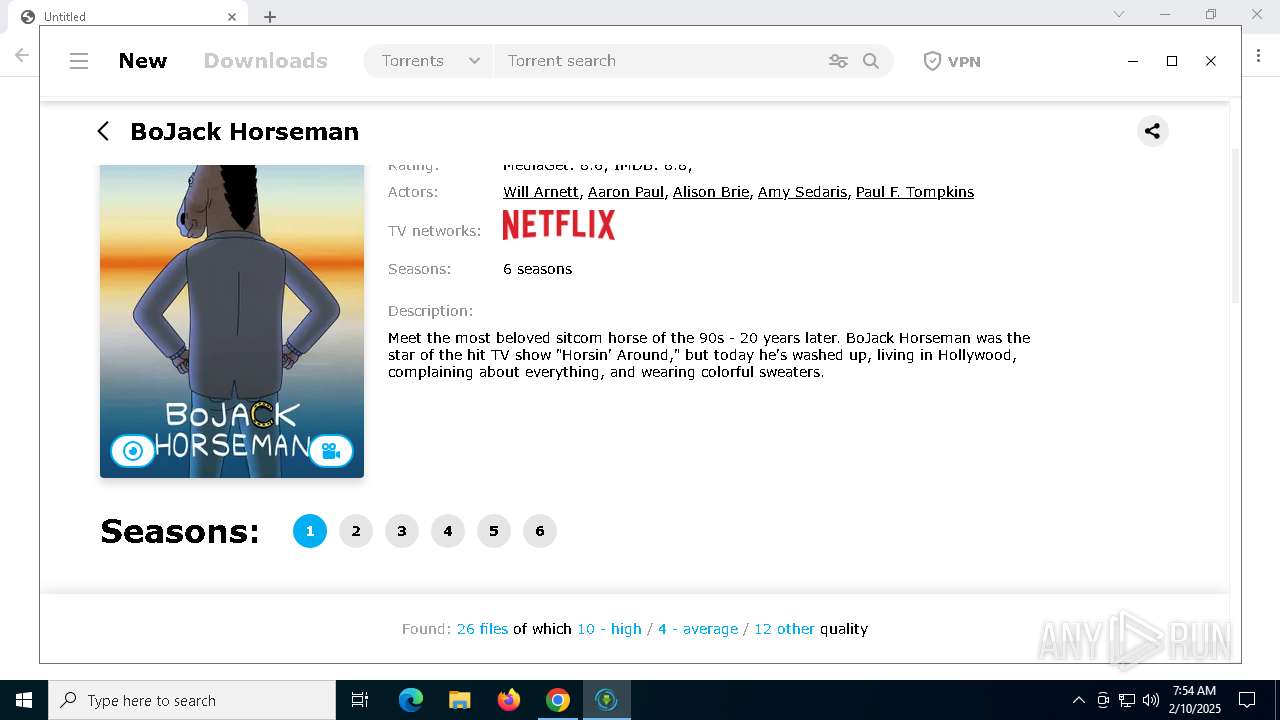Click the page vertical scrollbar
Image resolution: width=1280 pixels, height=720 pixels.
point(1235,225)
